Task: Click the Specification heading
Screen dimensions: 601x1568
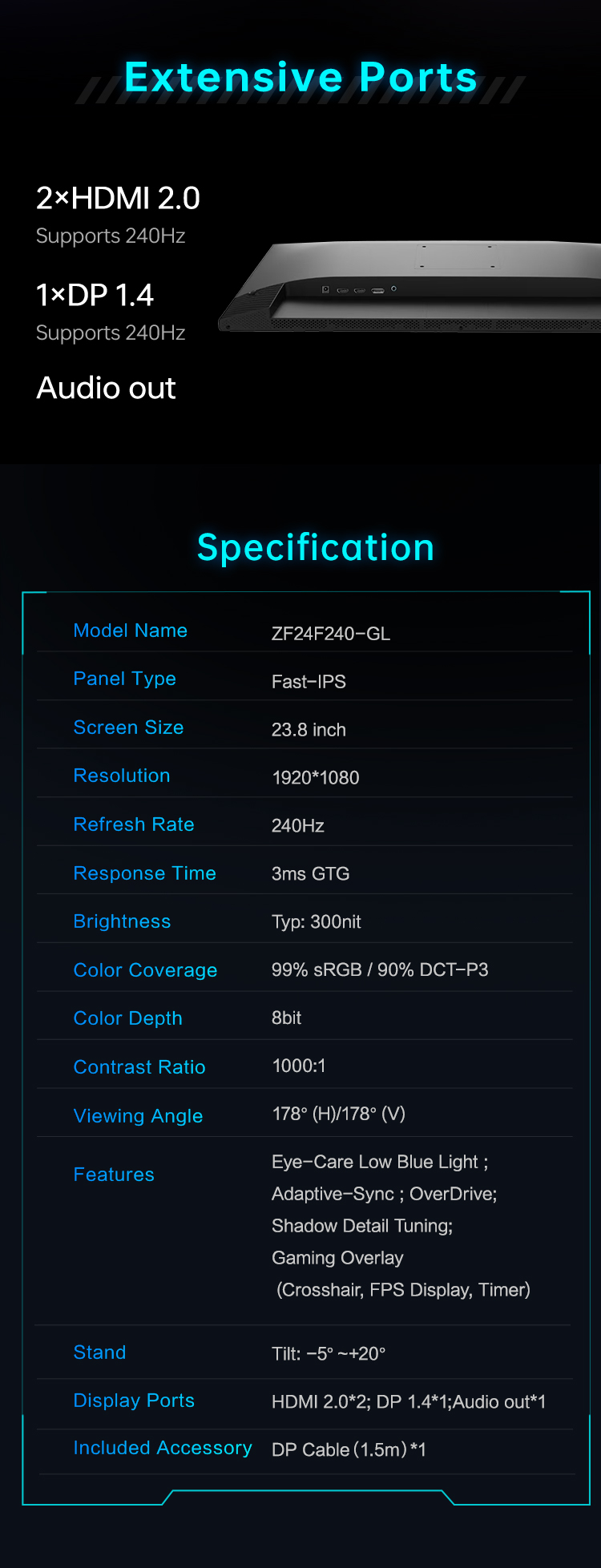Action: pyautogui.click(x=316, y=547)
